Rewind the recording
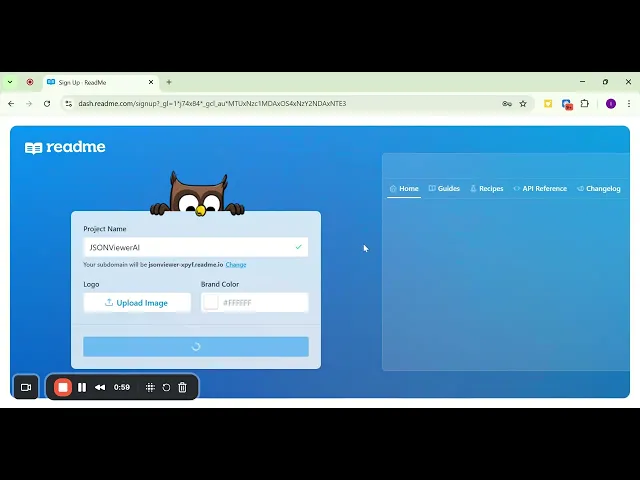This screenshot has width=640, height=480. click(x=100, y=387)
